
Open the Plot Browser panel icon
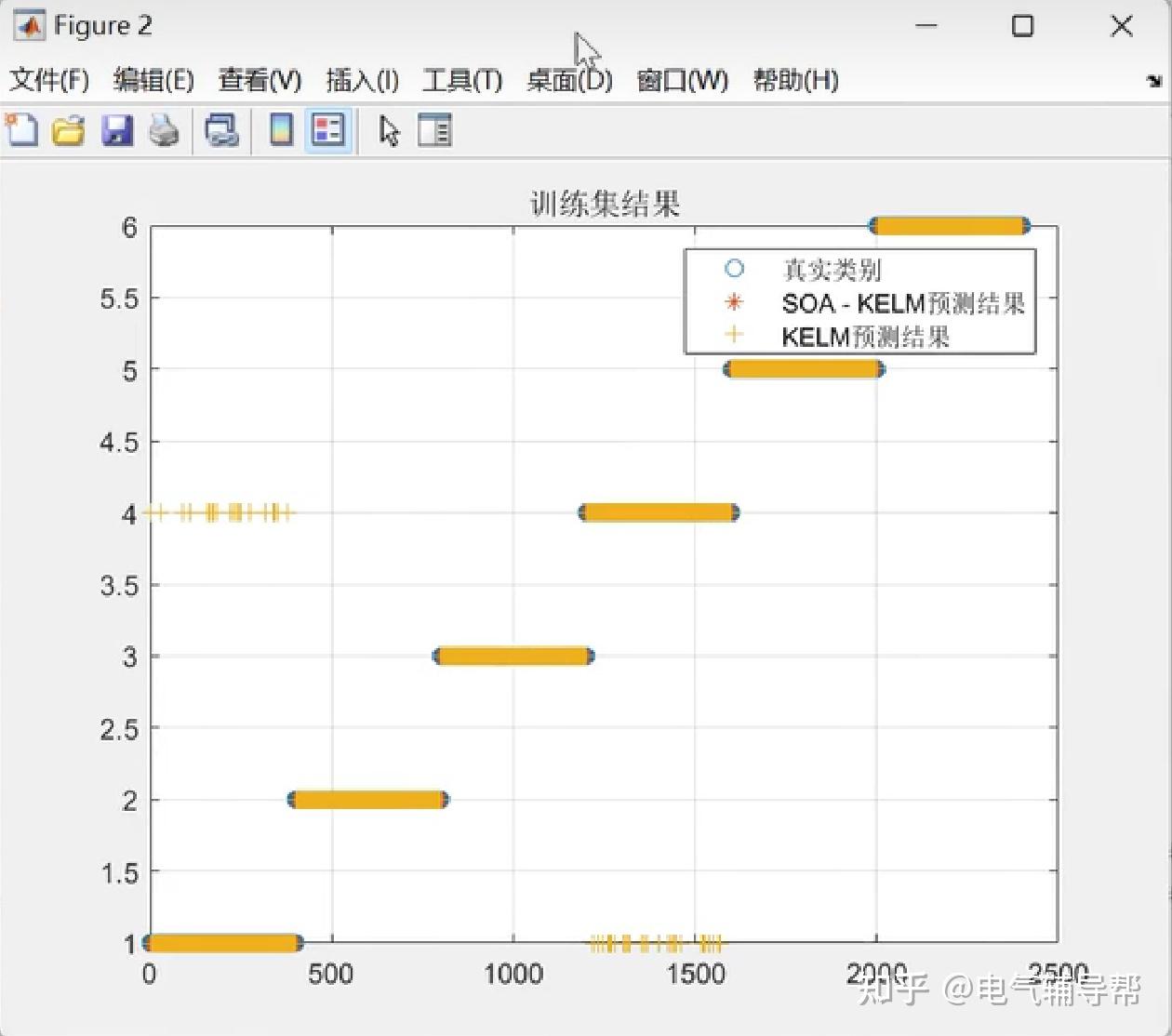click(434, 130)
